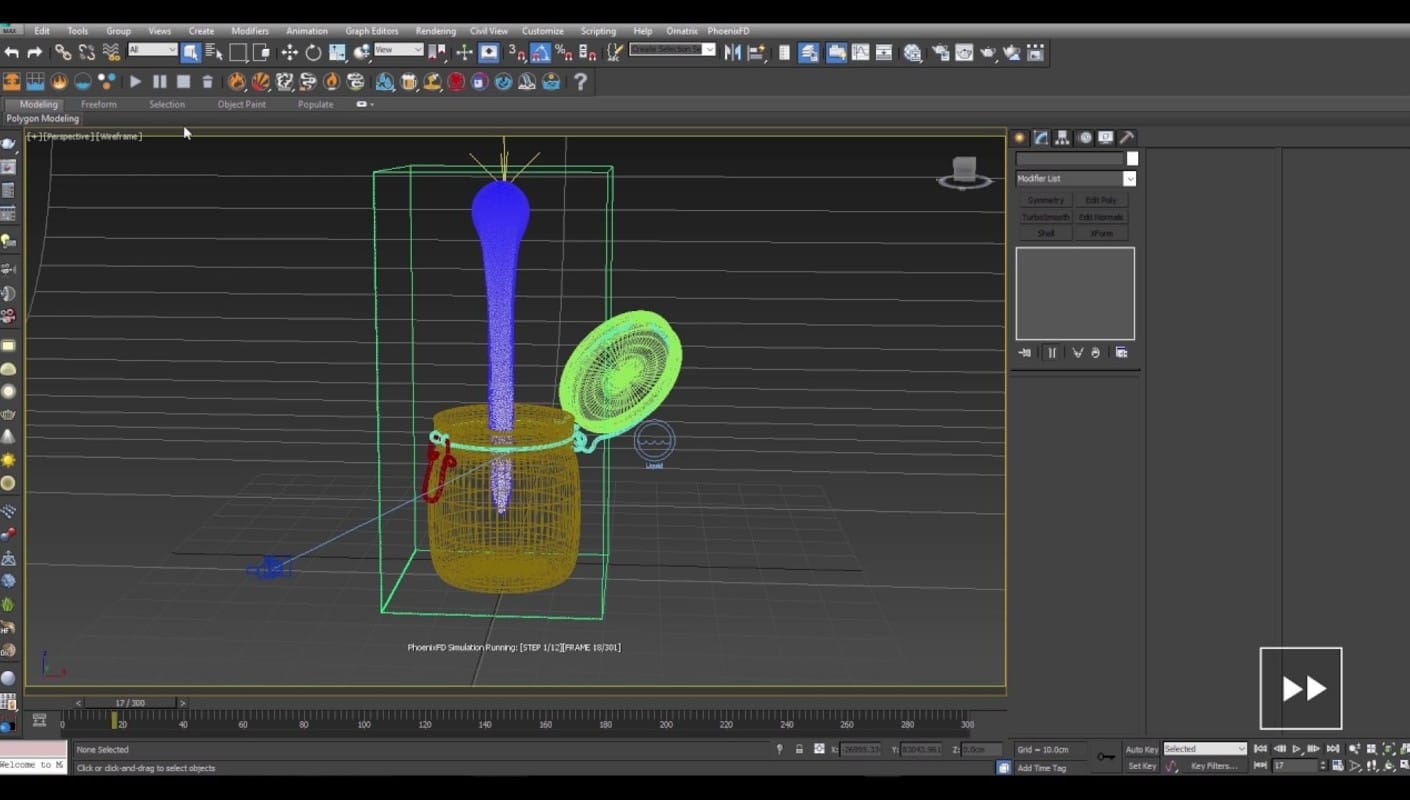This screenshot has width=1410, height=800.
Task: Open the Modify panel tab icon
Action: 1041,138
